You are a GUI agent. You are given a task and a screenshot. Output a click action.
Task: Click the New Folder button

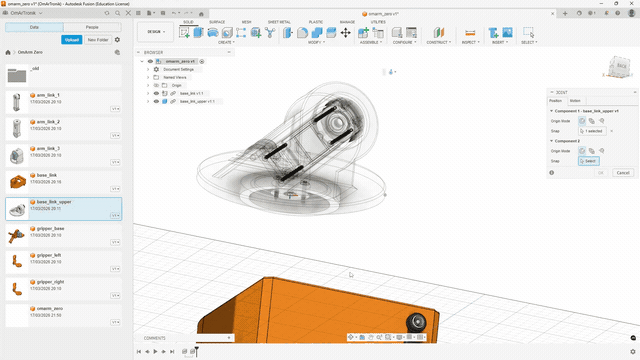click(98, 40)
